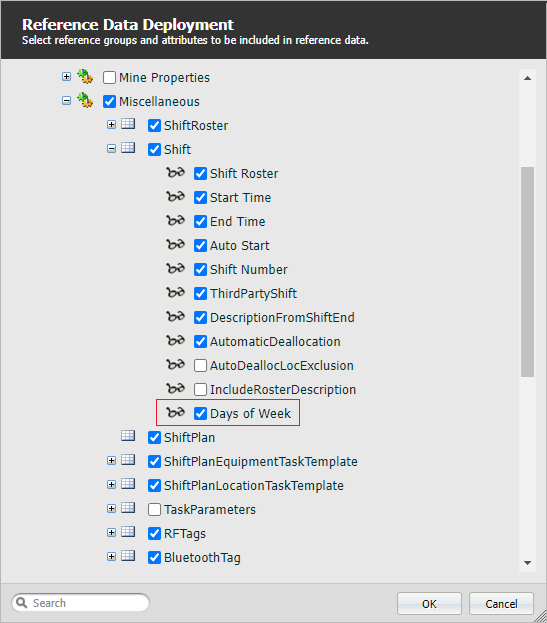547x623 pixels.
Task: Click the ShiftRoster table icon
Action: tap(128, 124)
